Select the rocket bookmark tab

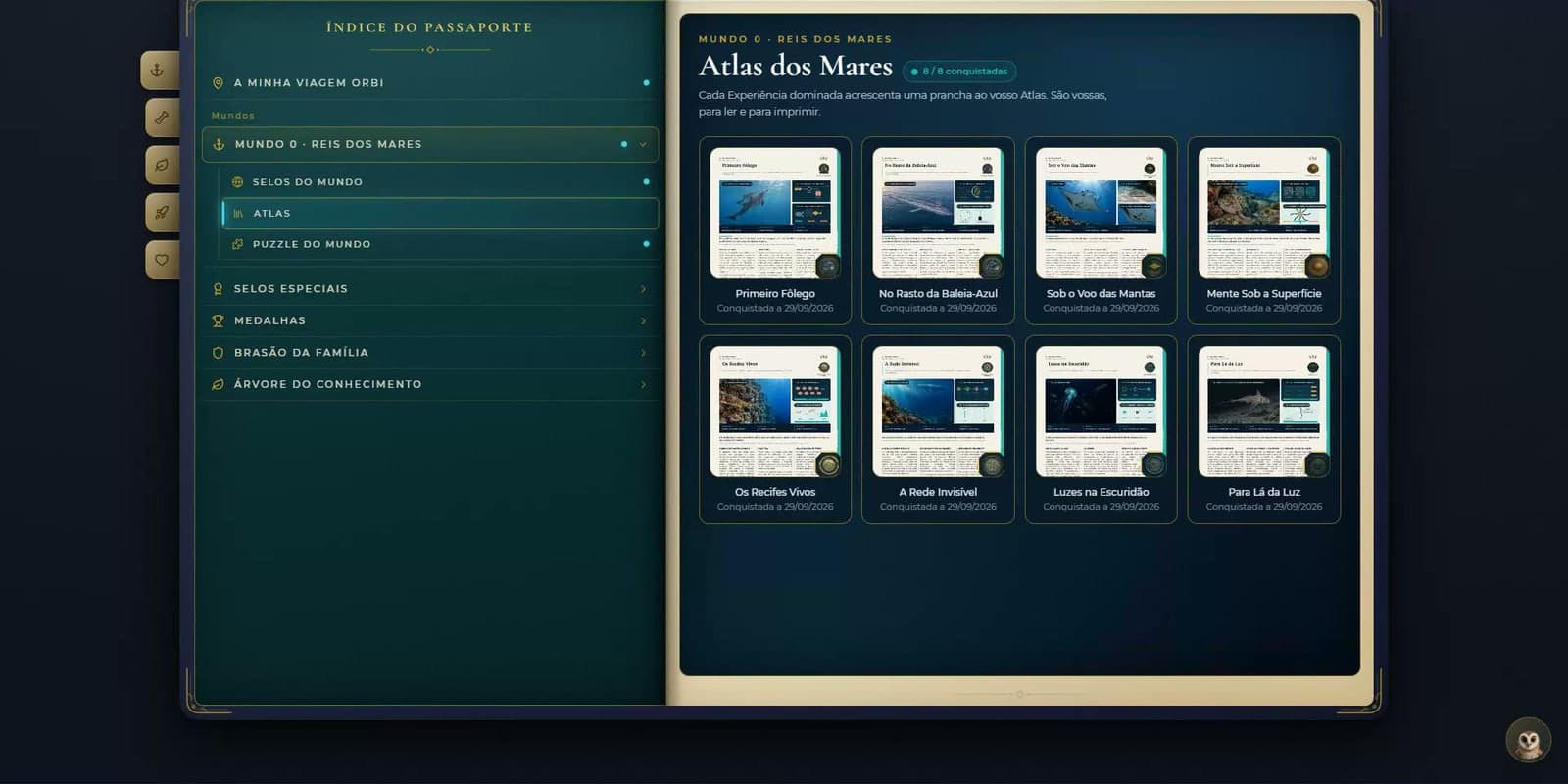[163, 212]
